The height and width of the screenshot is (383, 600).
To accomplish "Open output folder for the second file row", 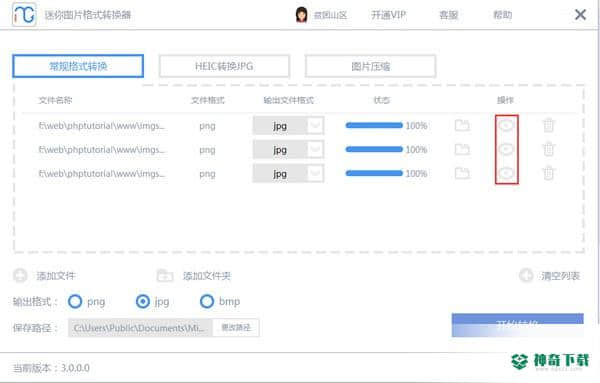I will [462, 149].
